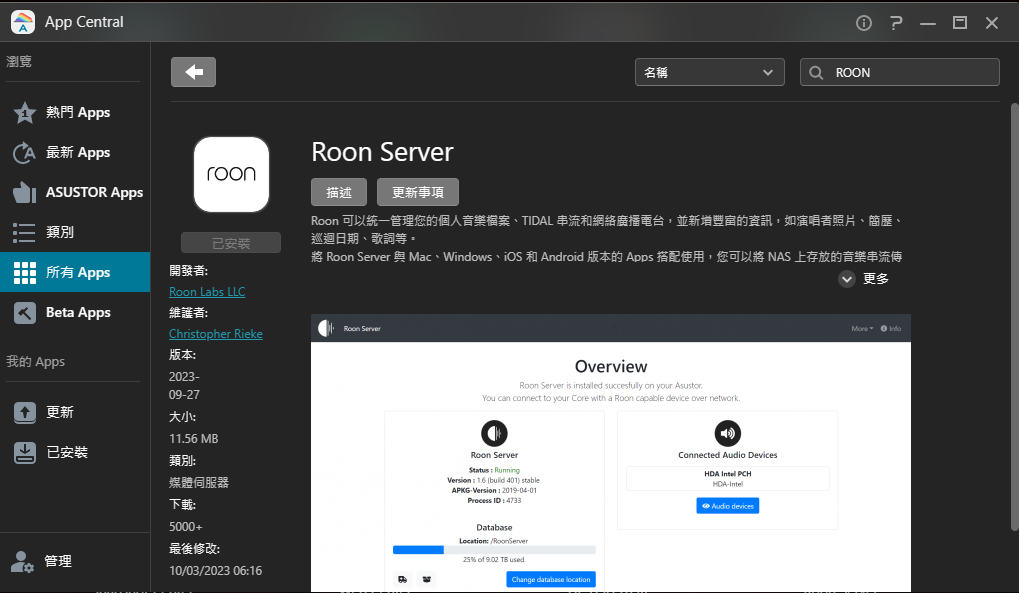Click the Roon Server circular icon in screenshot
This screenshot has width=1019, height=593.
494,433
